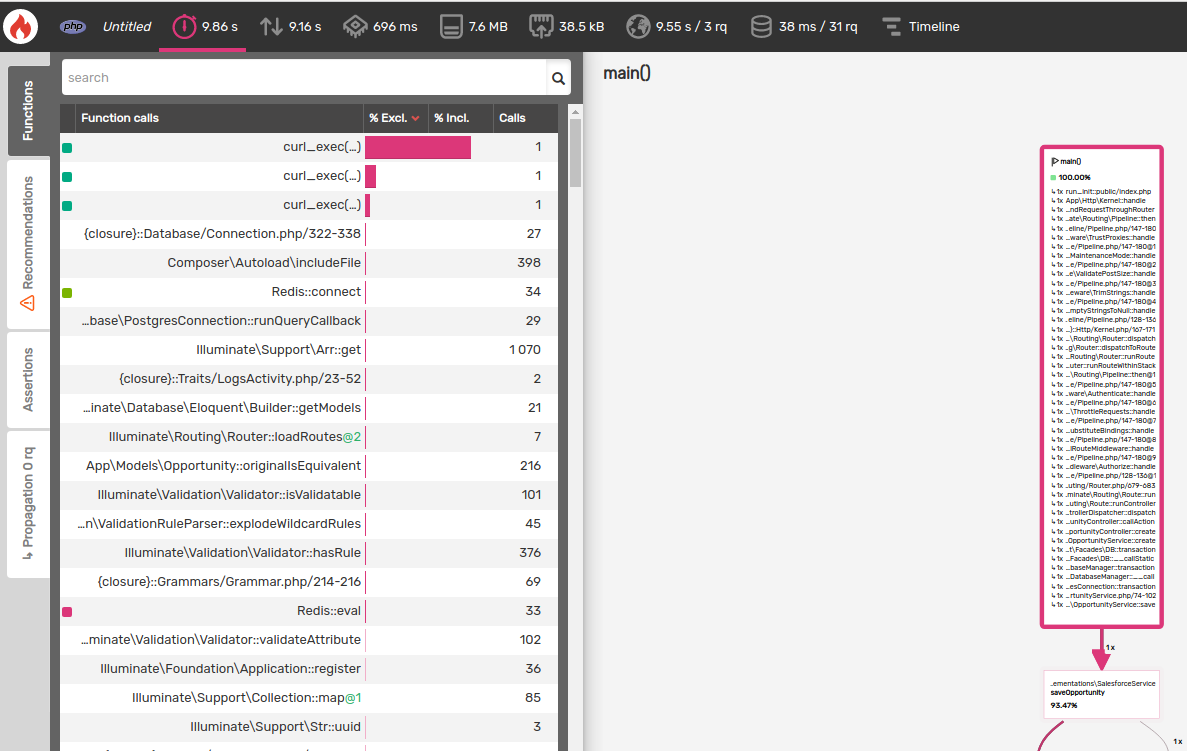This screenshot has width=1187, height=751.
Task: Click the green marker beside Redis::connect
Action: (67, 292)
